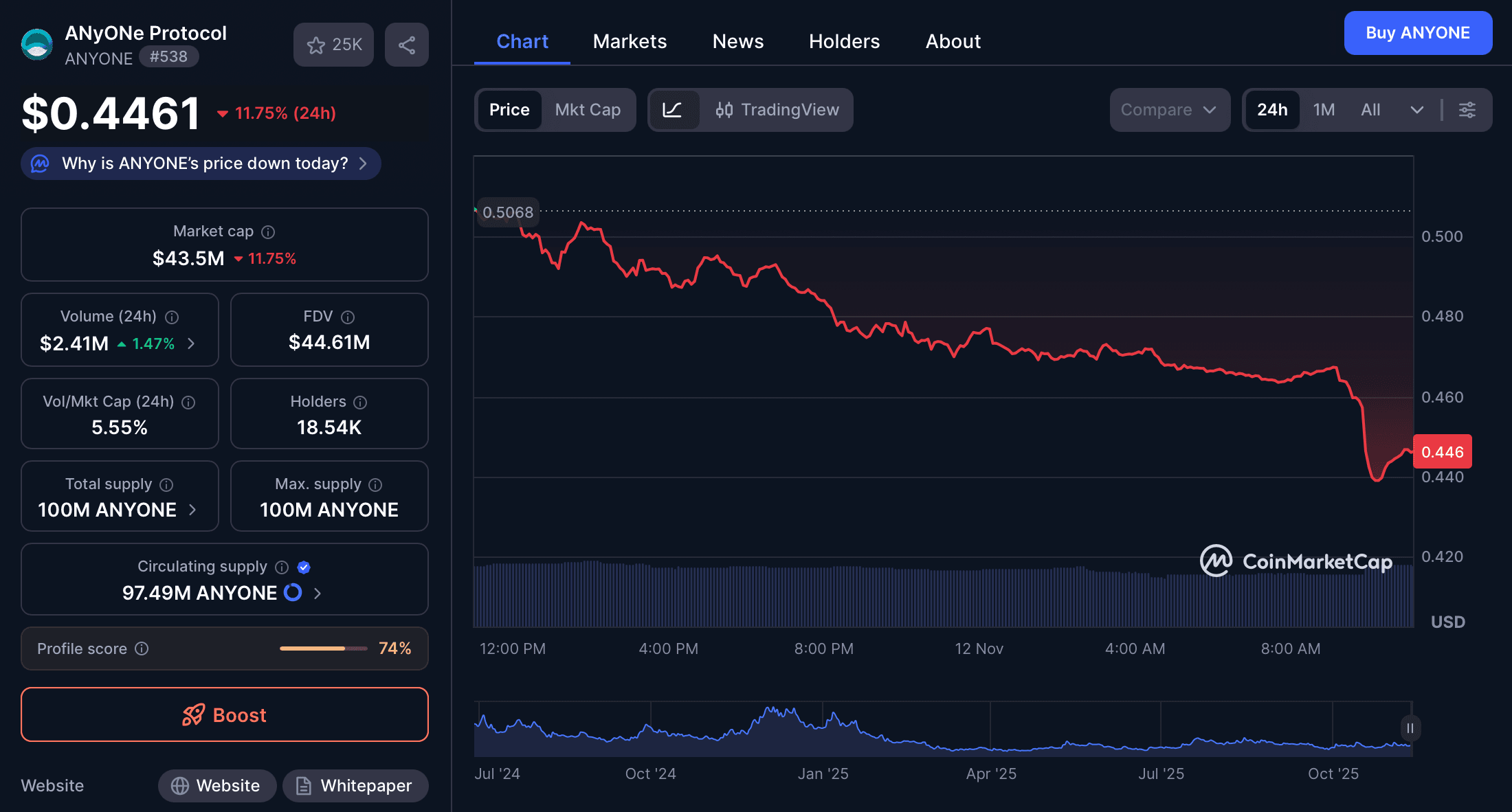Viewport: 1512px width, 812px height.
Task: Open the Compare dropdown
Action: 1169,110
